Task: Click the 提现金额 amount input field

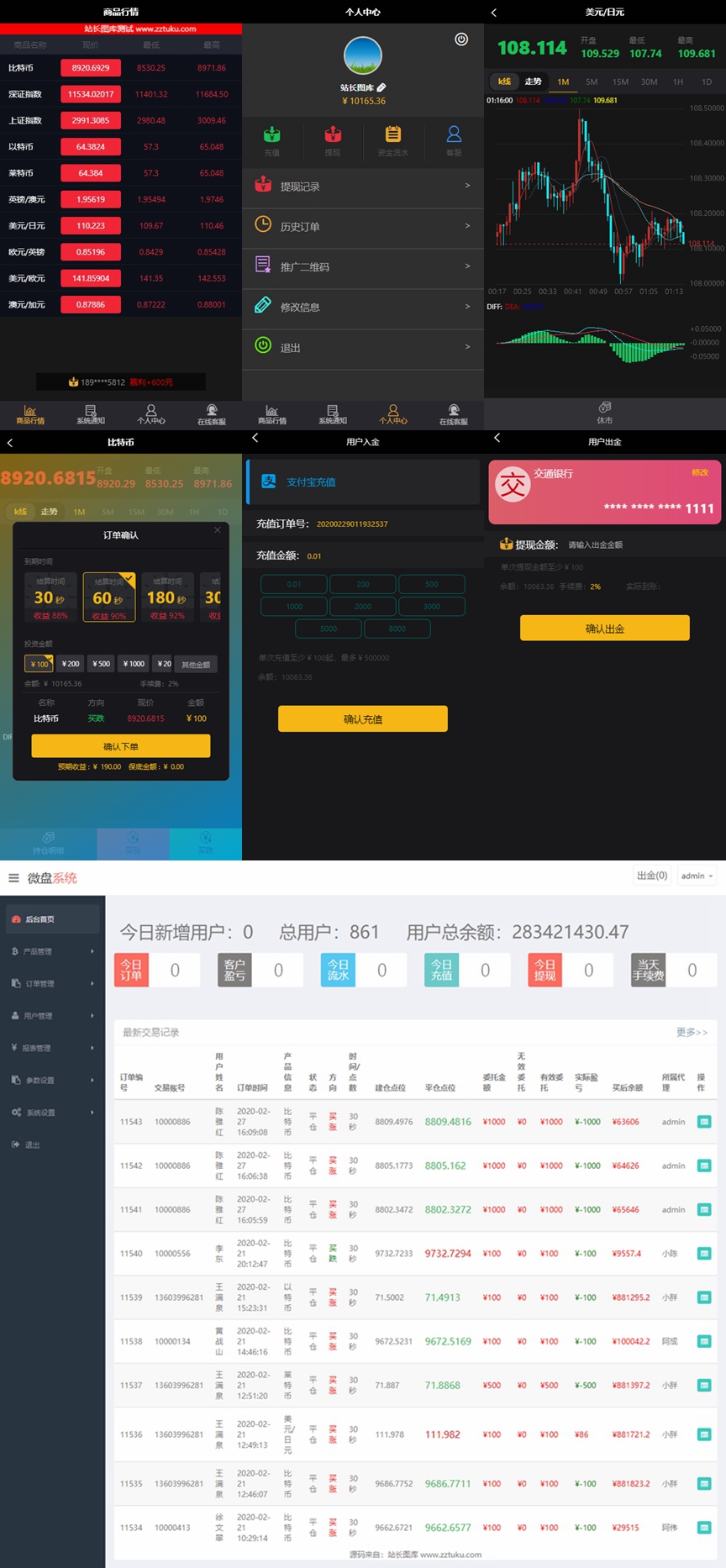Action: tap(622, 545)
